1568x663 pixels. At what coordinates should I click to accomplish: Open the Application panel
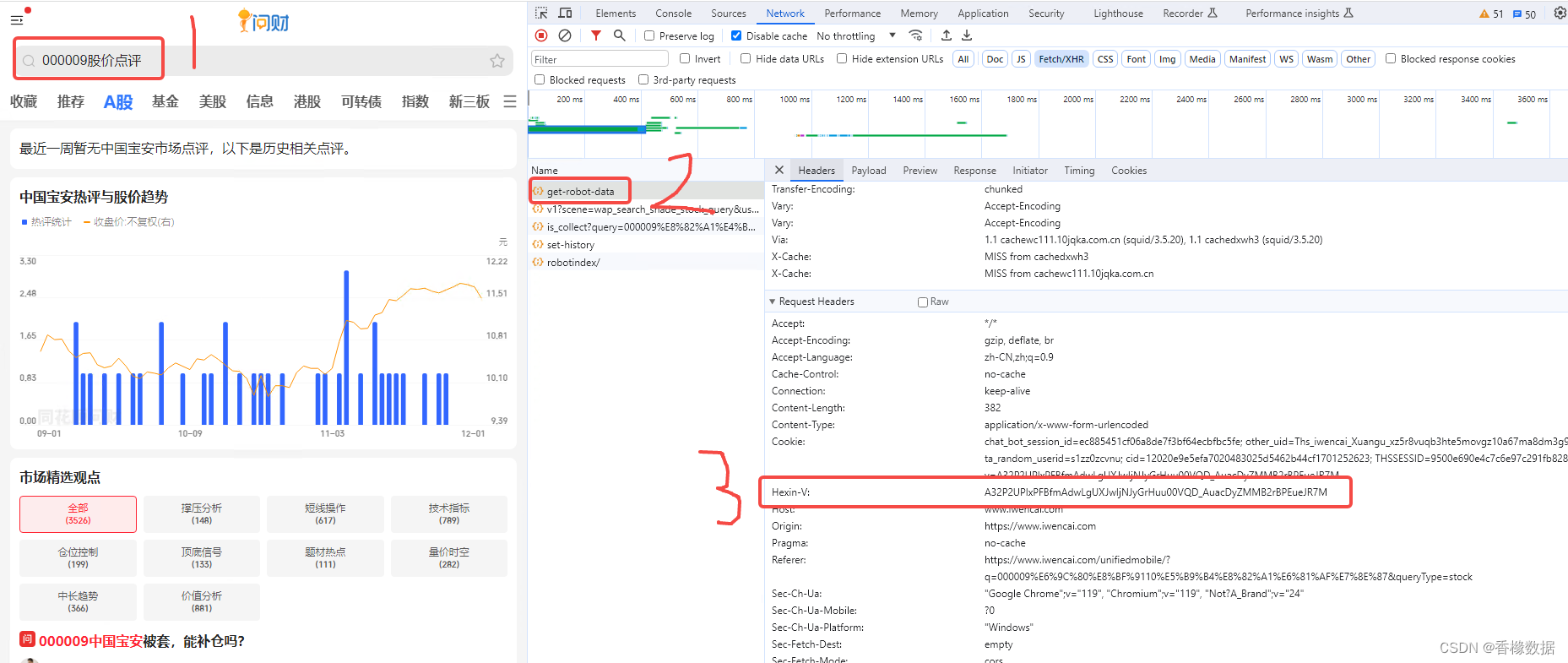(x=983, y=13)
